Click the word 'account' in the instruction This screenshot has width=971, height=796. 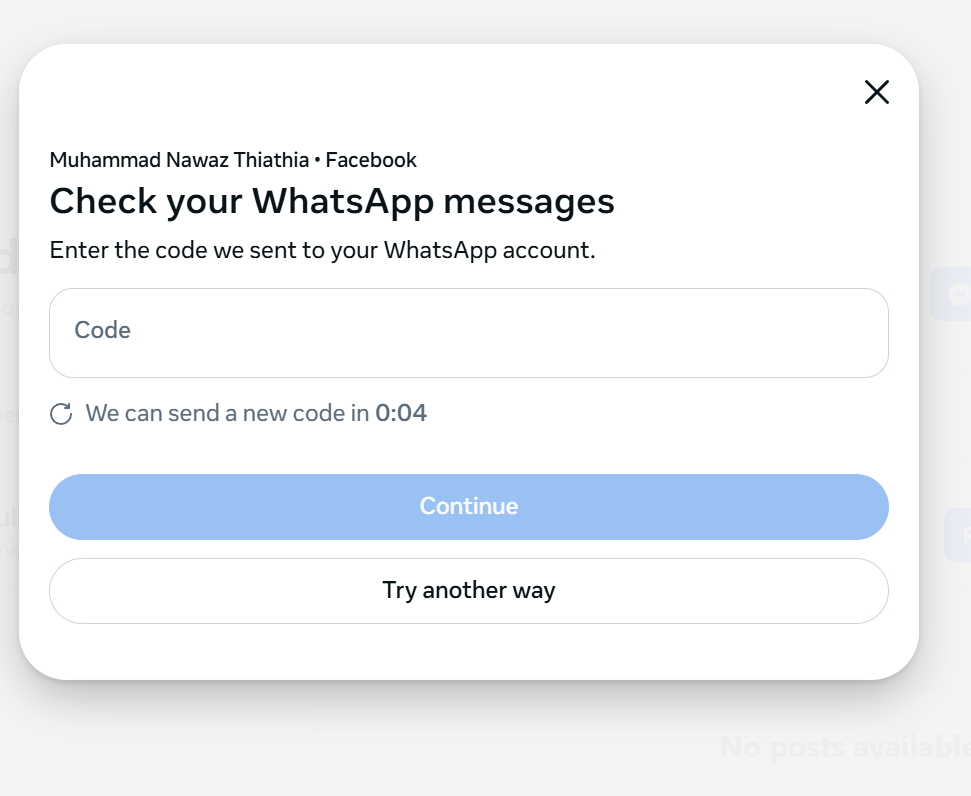coord(549,250)
